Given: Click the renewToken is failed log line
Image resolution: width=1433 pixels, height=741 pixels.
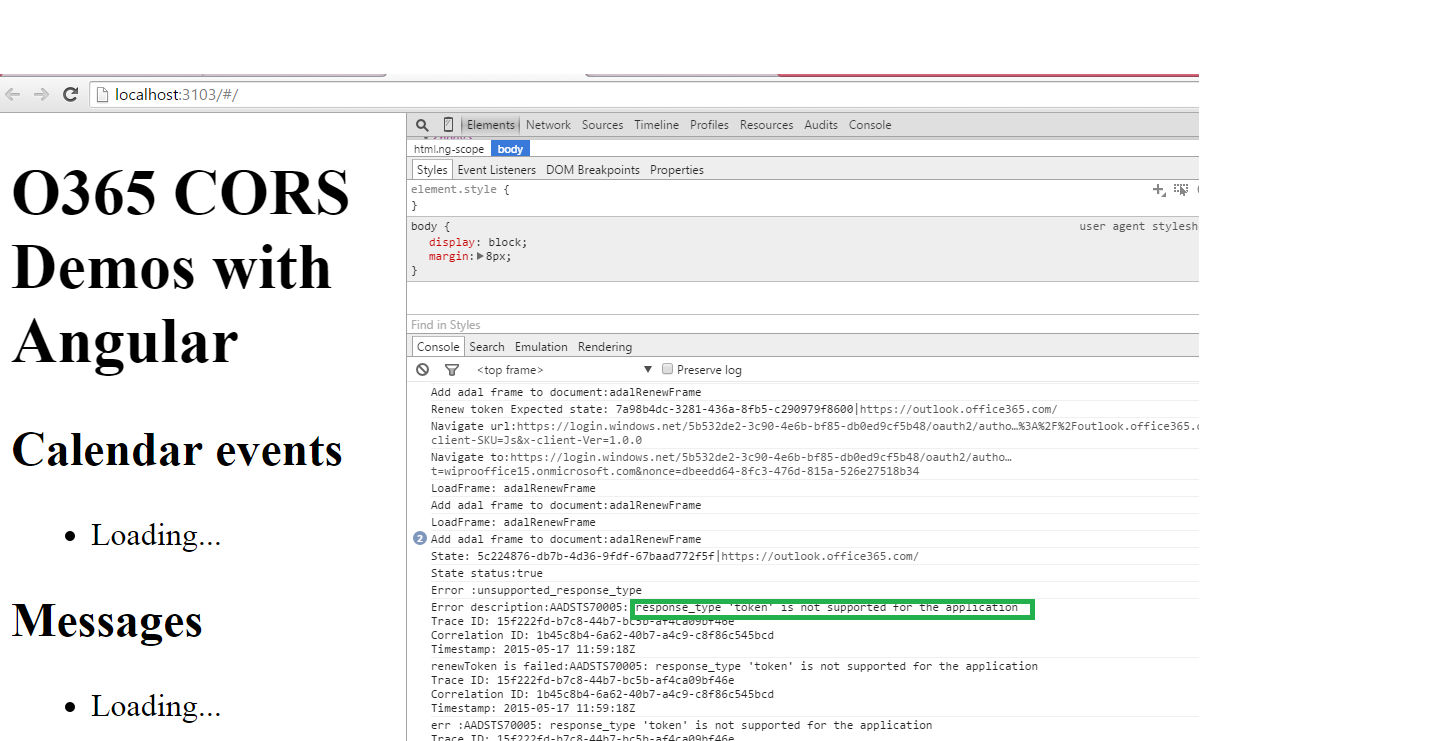Looking at the screenshot, I should [734, 666].
